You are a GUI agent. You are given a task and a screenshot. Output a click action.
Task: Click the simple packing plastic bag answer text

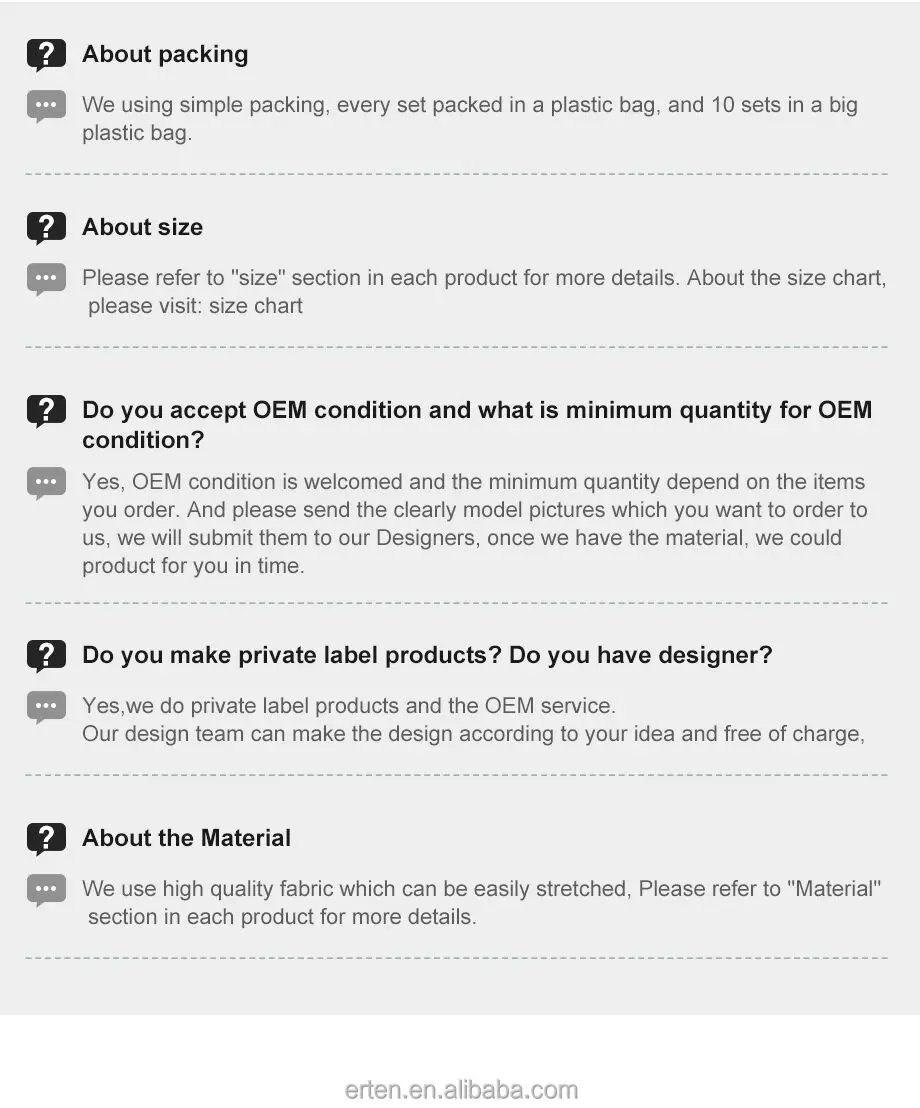pyautogui.click(x=470, y=119)
